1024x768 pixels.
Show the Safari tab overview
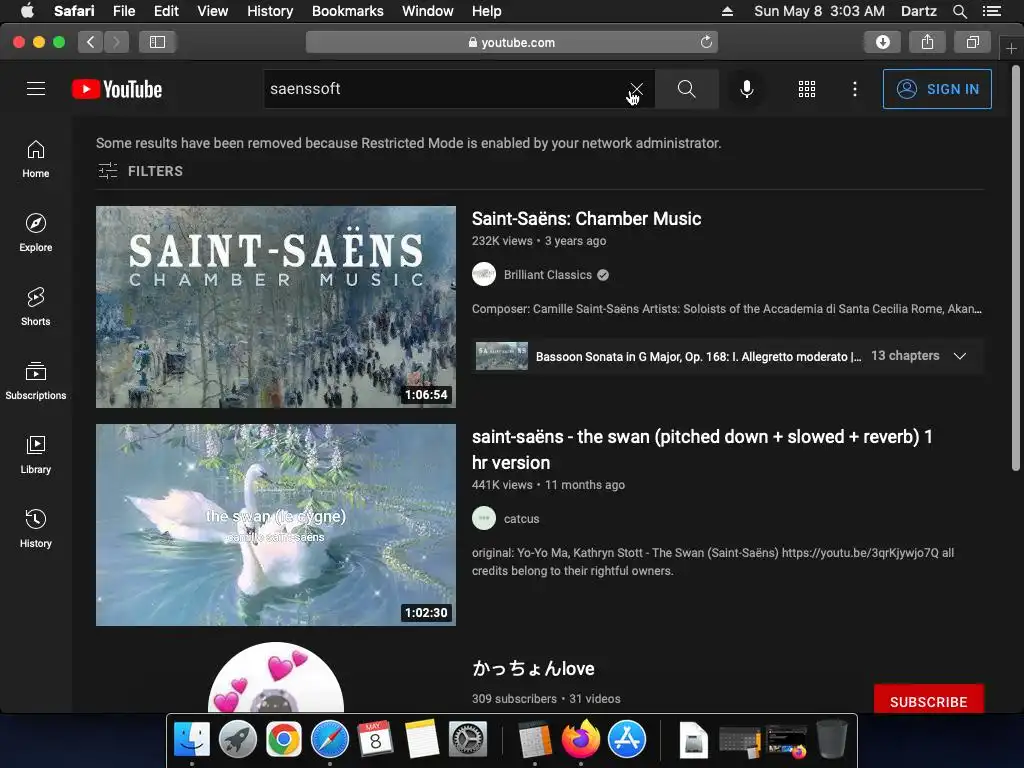coord(972,42)
